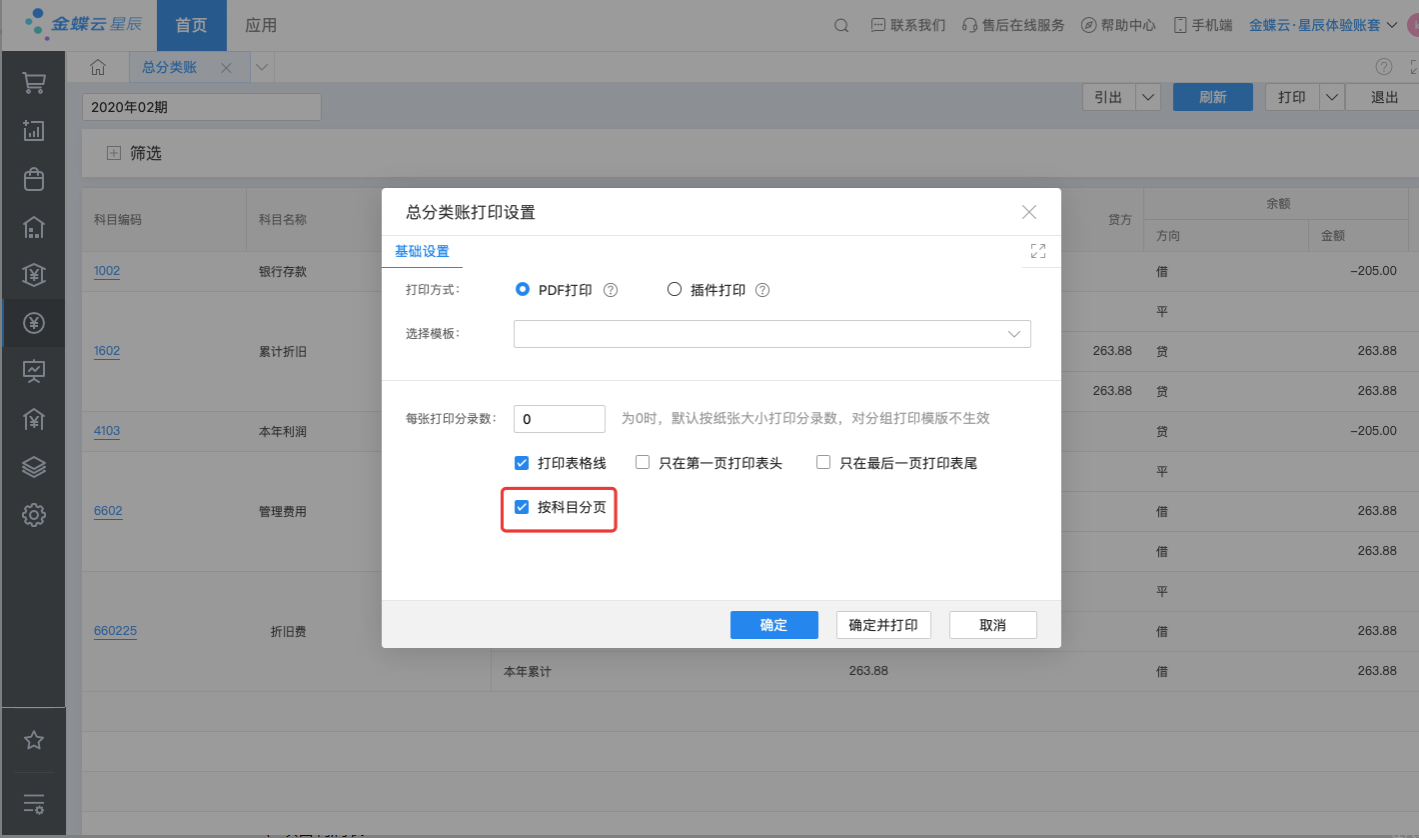1419x838 pixels.
Task: Open the shopping cart sidebar icon
Action: [x=33, y=83]
